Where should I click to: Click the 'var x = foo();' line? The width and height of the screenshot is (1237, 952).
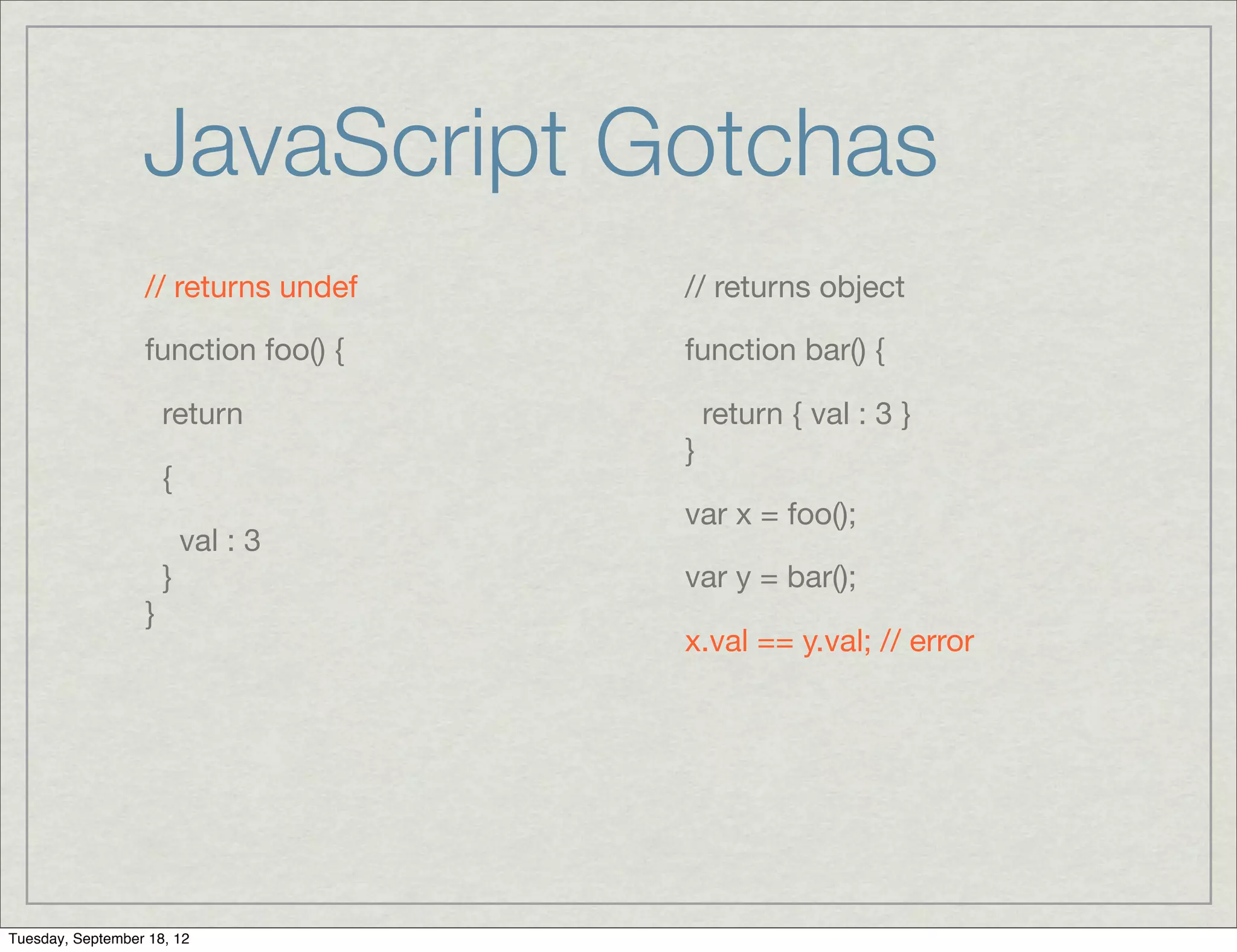pyautogui.click(x=770, y=515)
